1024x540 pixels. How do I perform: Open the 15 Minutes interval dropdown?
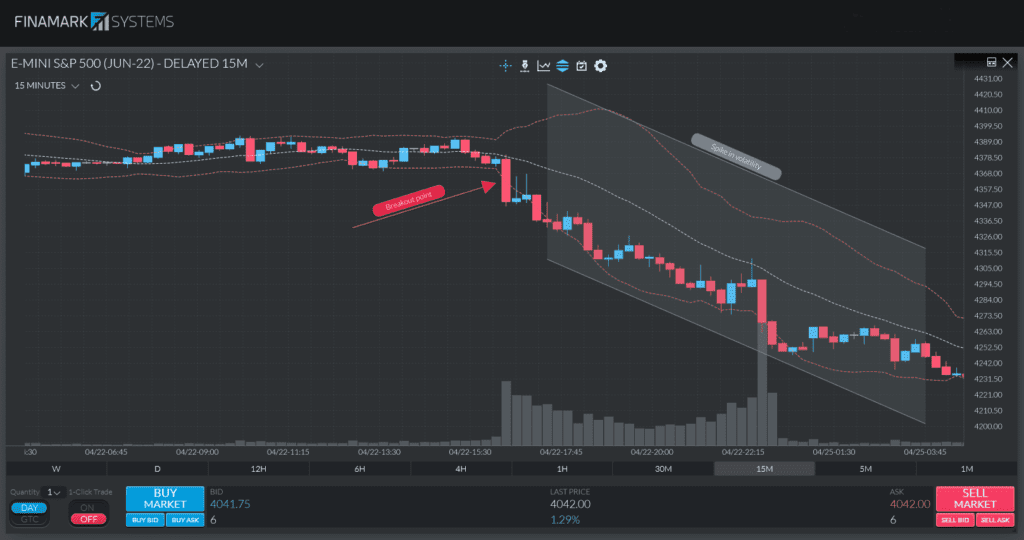point(75,86)
